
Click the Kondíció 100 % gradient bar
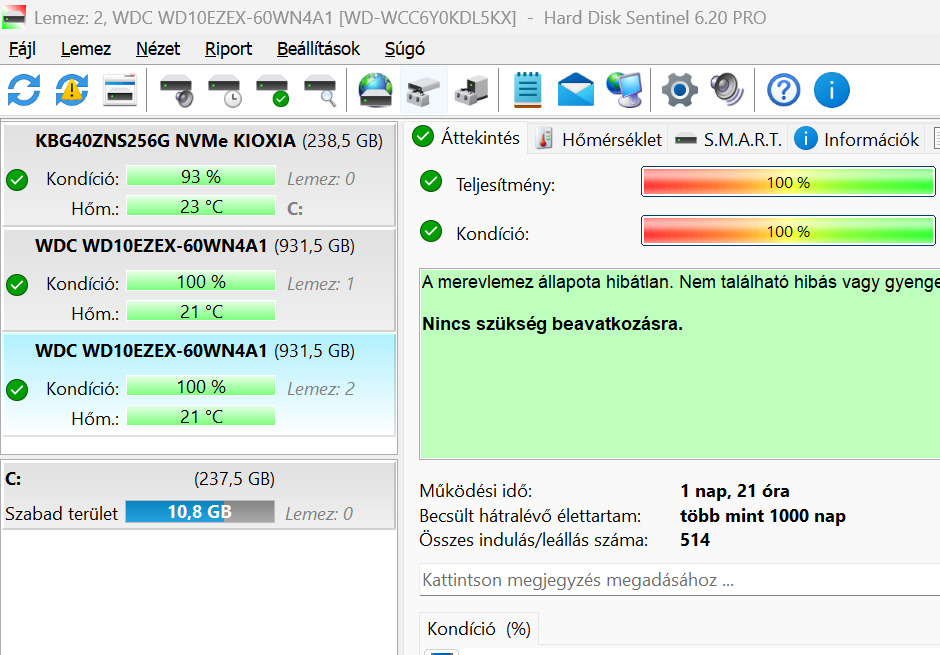pos(788,231)
